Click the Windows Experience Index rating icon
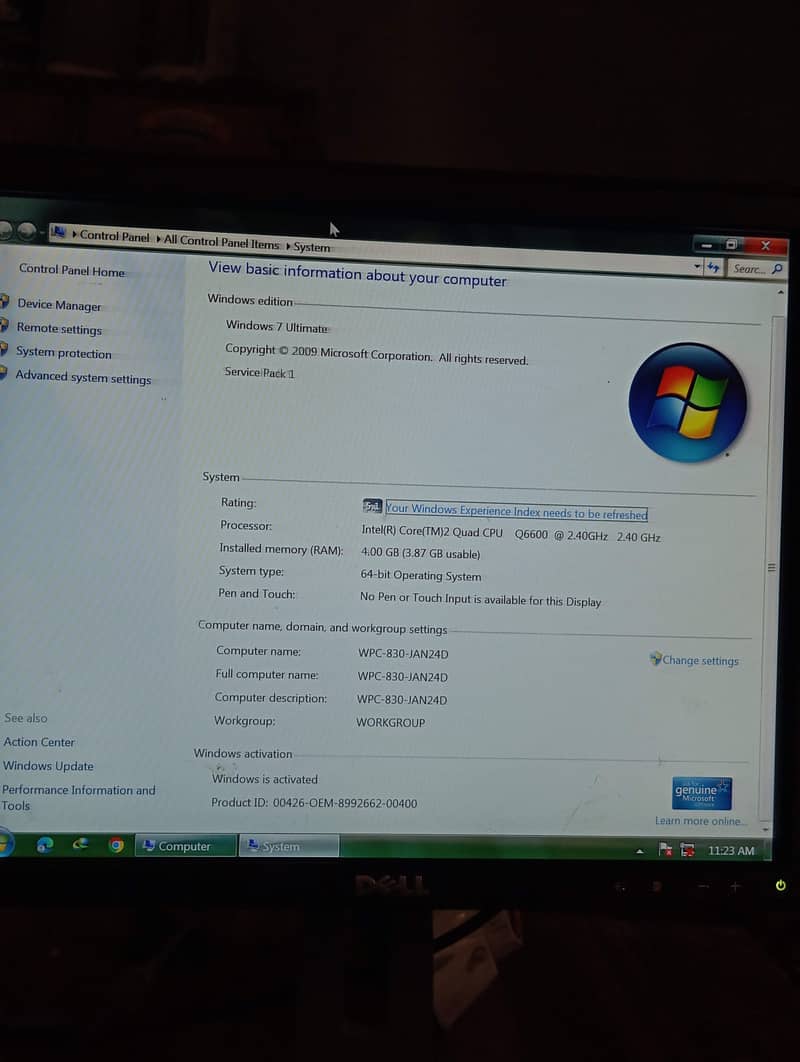Image resolution: width=800 pixels, height=1062 pixels. (372, 506)
